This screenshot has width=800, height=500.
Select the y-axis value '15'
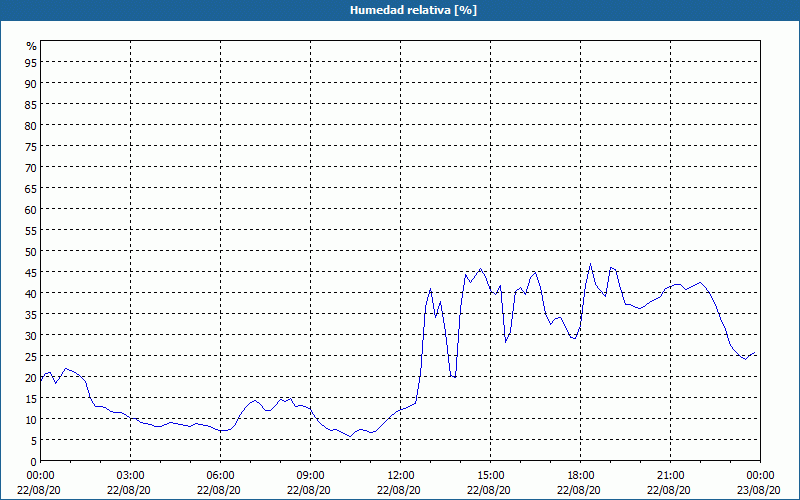[x=31, y=399]
